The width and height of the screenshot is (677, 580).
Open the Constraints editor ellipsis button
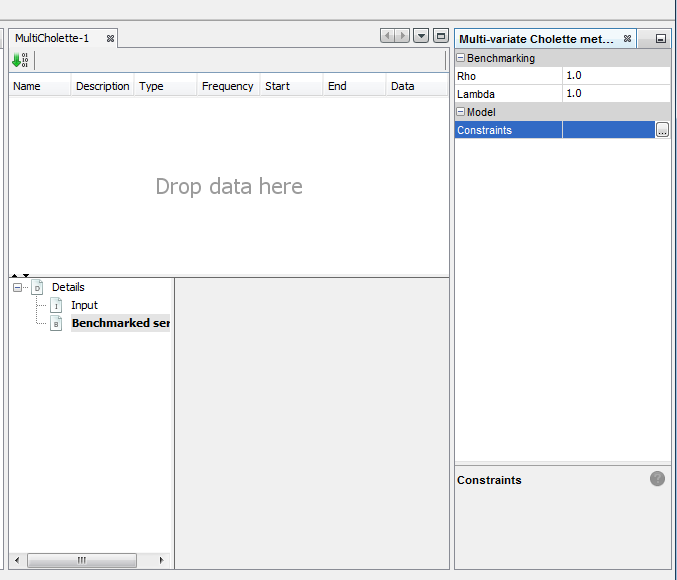662,130
